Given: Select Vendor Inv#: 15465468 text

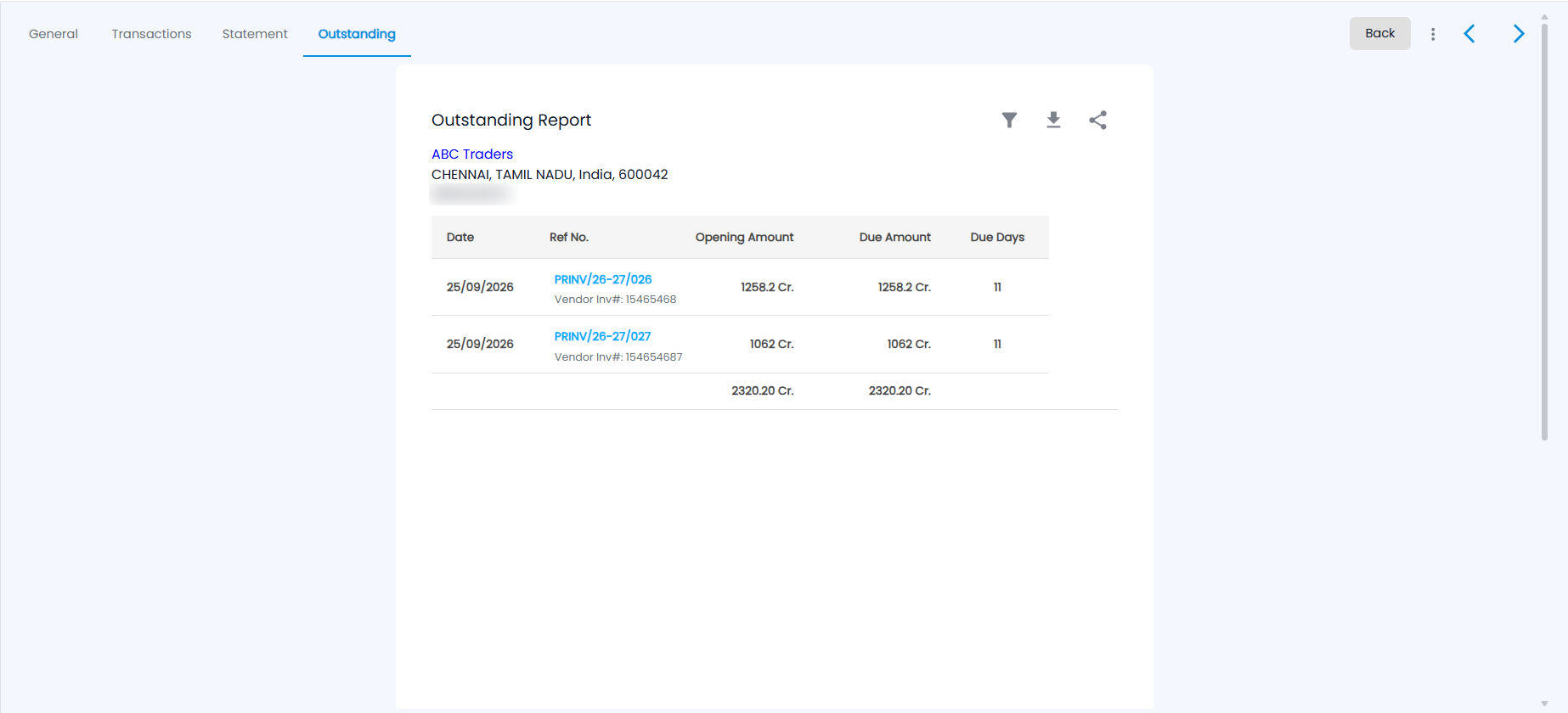Looking at the screenshot, I should point(616,300).
